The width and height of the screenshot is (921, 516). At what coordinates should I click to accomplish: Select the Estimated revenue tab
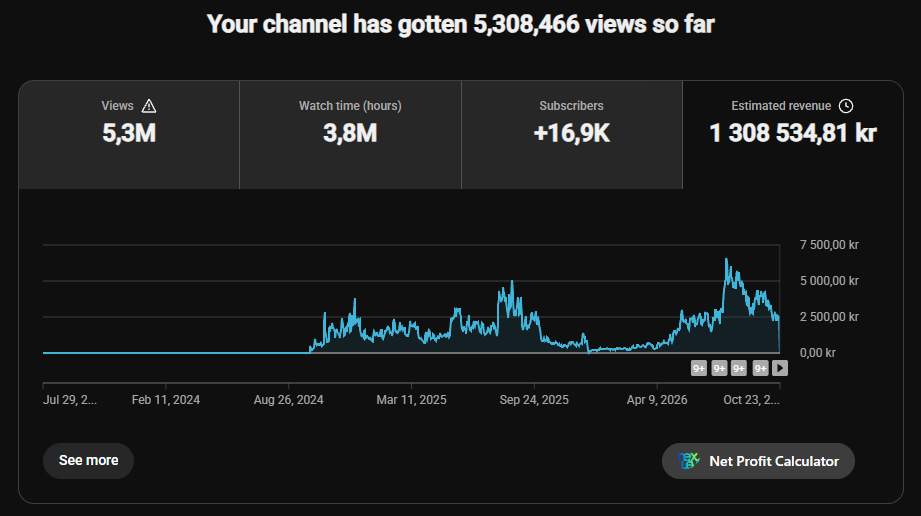792,135
